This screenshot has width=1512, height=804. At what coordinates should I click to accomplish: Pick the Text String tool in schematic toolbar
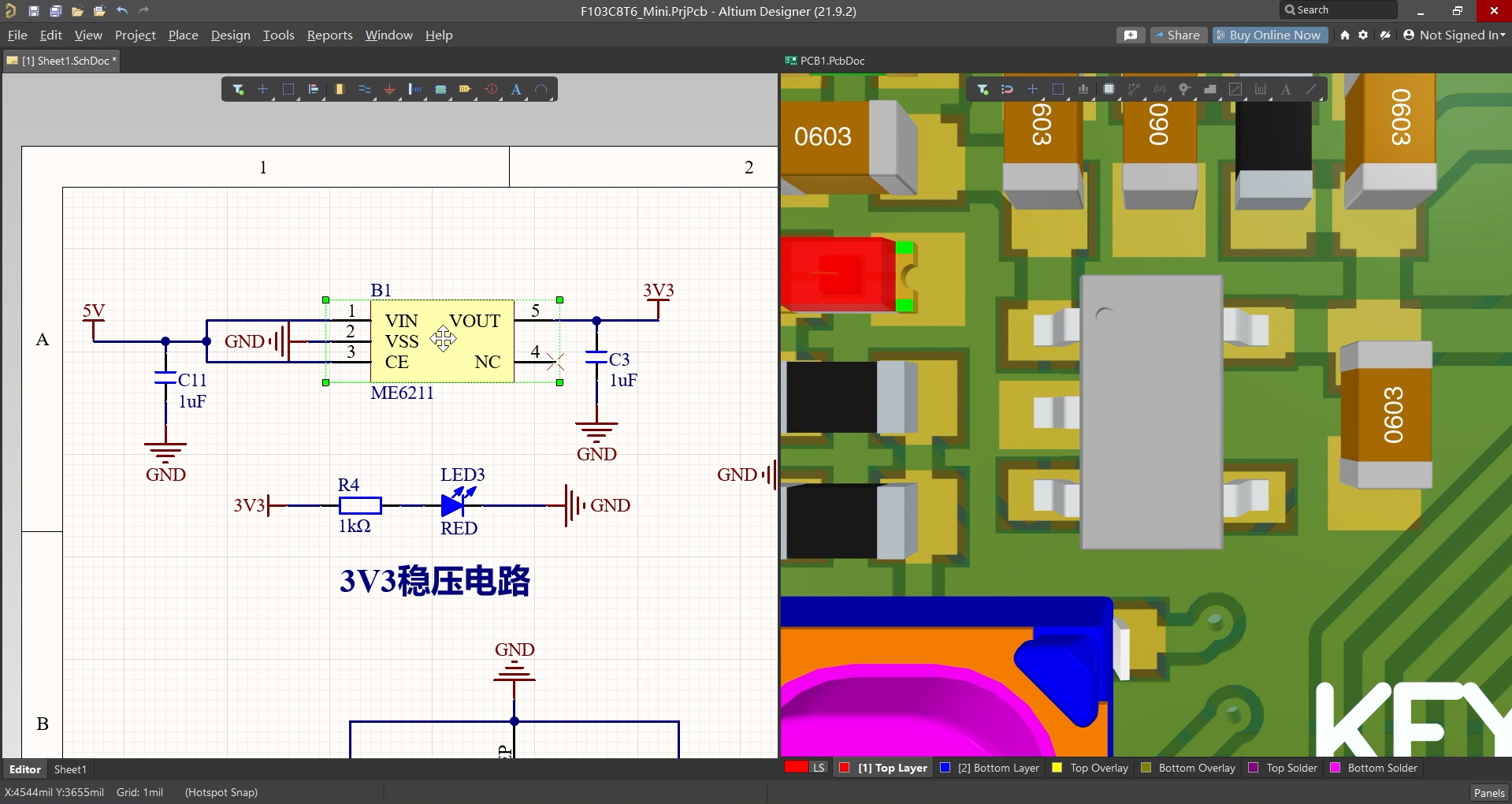[x=516, y=89]
